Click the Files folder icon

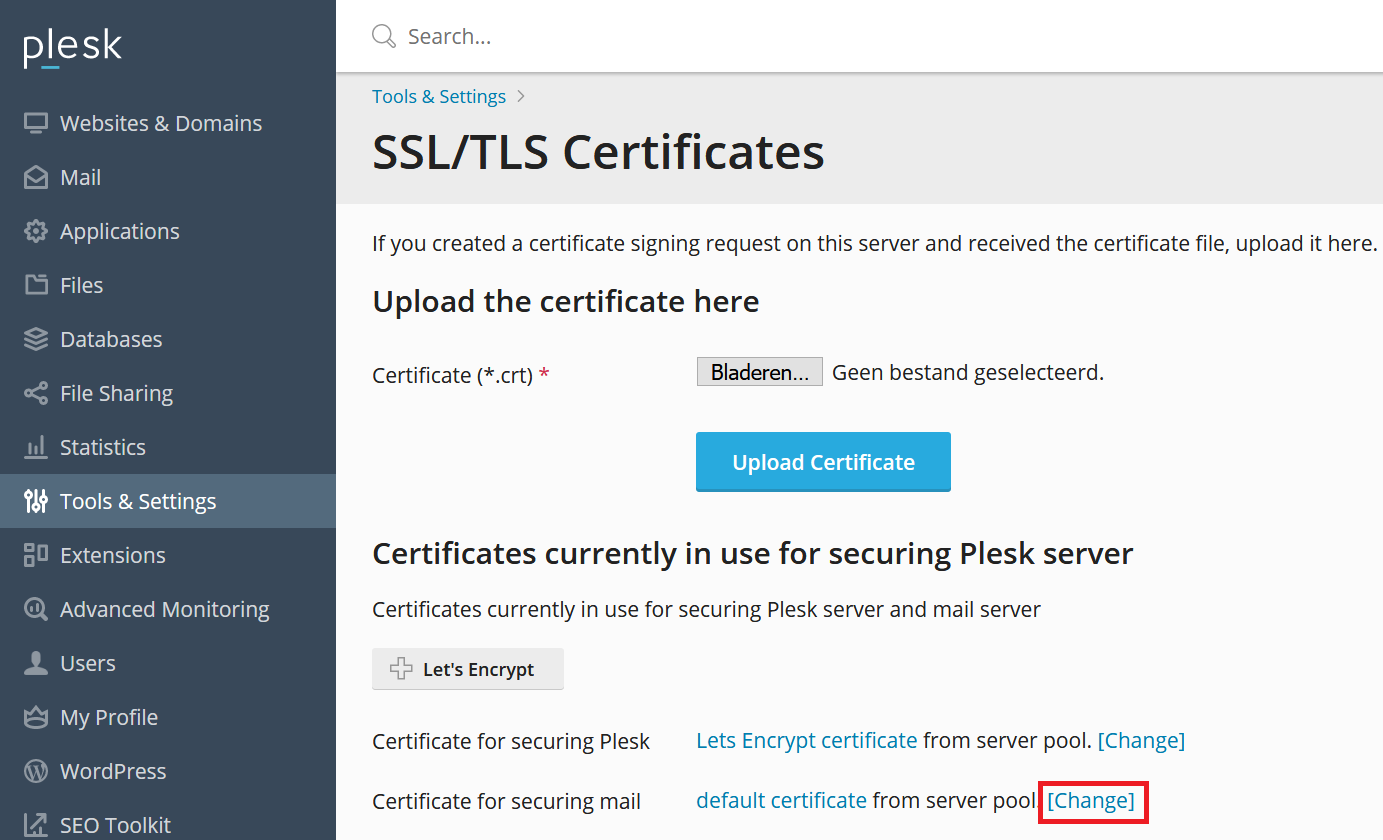pyautogui.click(x=36, y=285)
